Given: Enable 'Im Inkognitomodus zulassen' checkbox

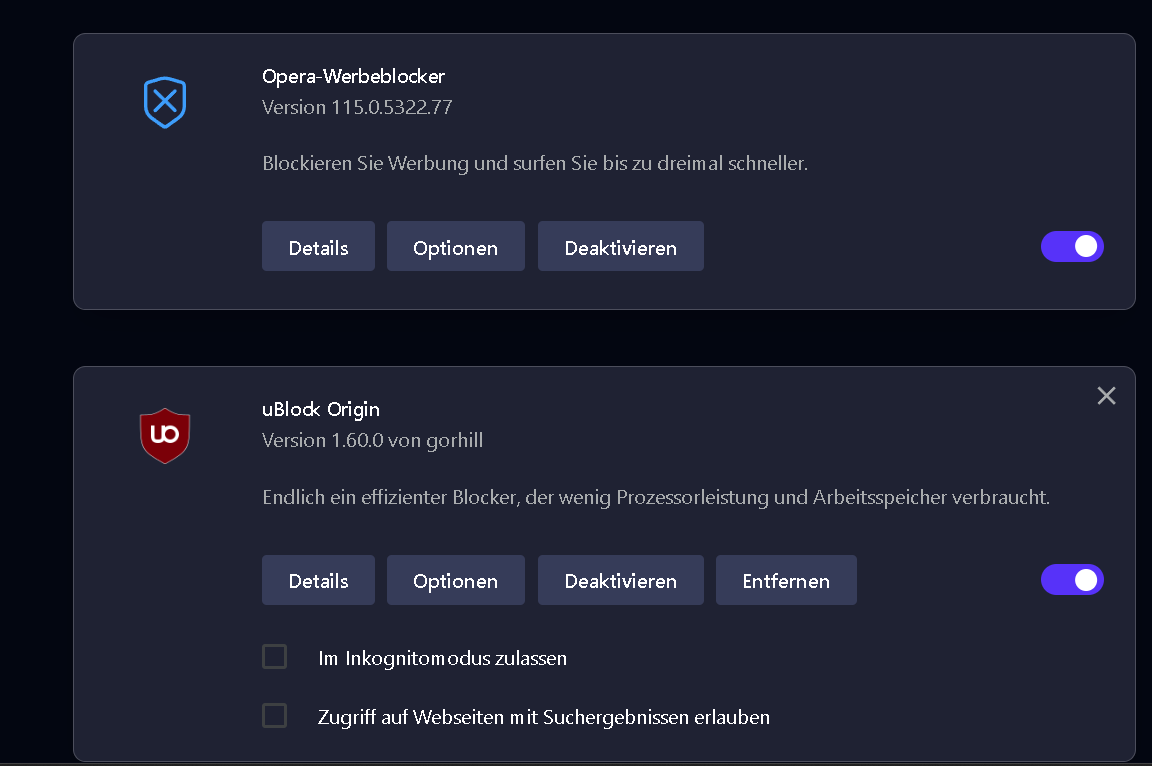Looking at the screenshot, I should [274, 657].
